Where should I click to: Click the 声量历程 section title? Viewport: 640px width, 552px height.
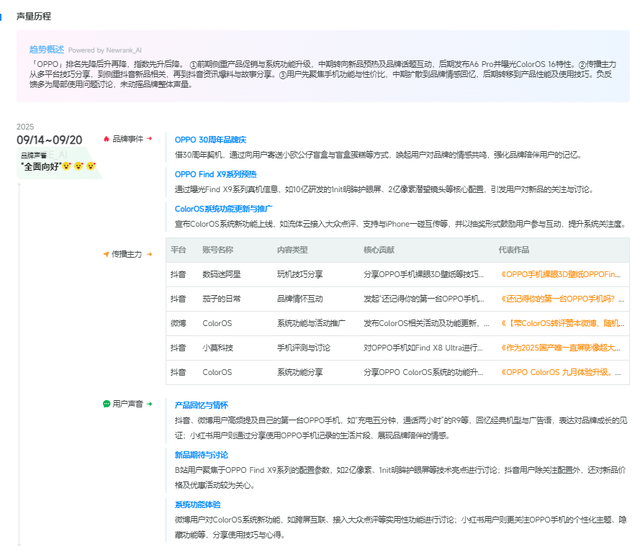pos(33,16)
